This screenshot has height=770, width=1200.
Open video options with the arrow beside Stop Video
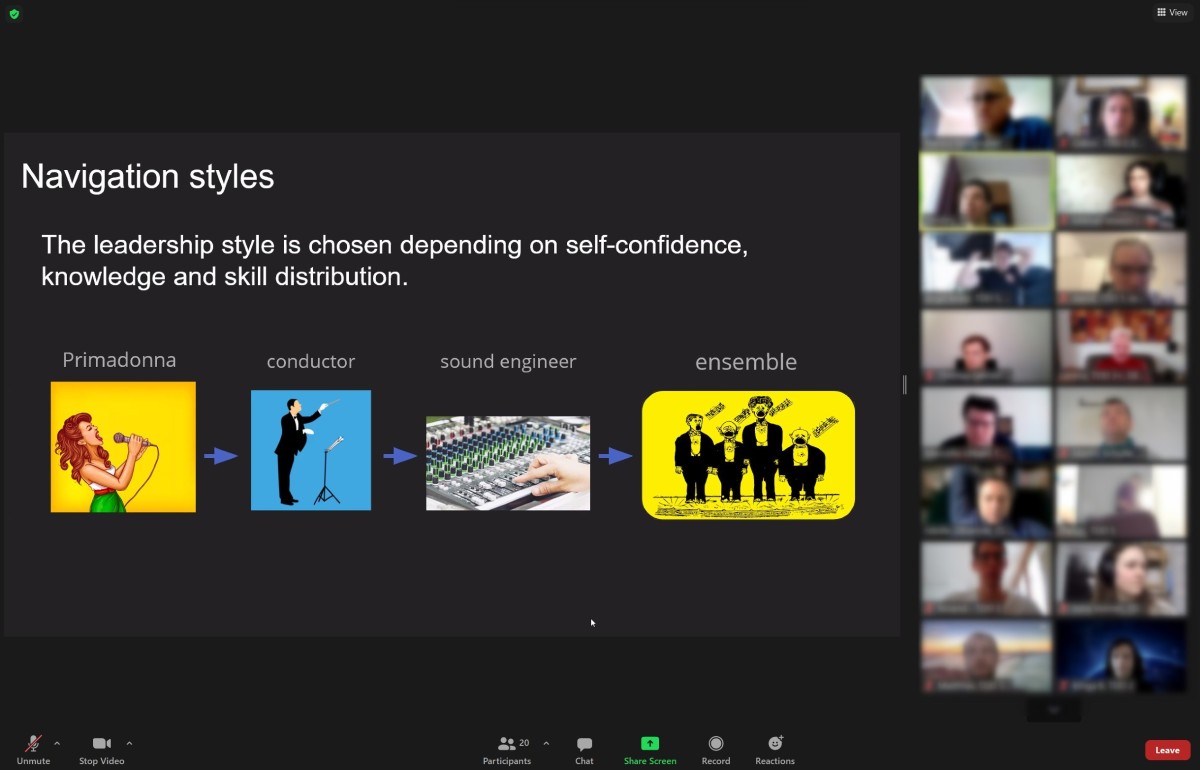click(x=129, y=742)
